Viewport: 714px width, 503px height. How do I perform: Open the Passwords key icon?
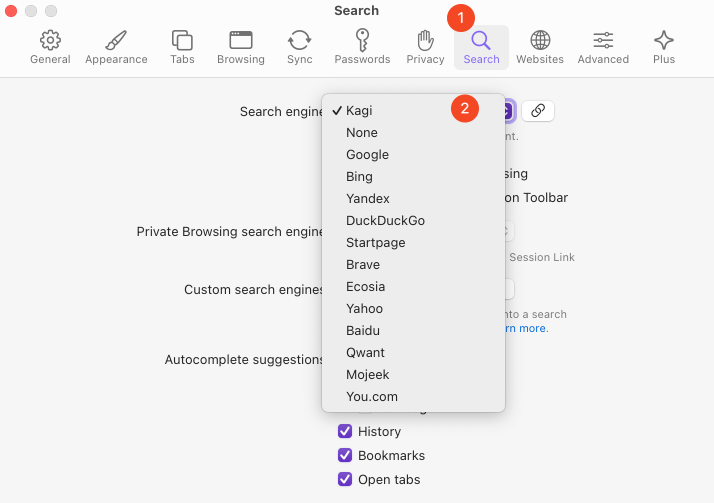click(x=362, y=40)
